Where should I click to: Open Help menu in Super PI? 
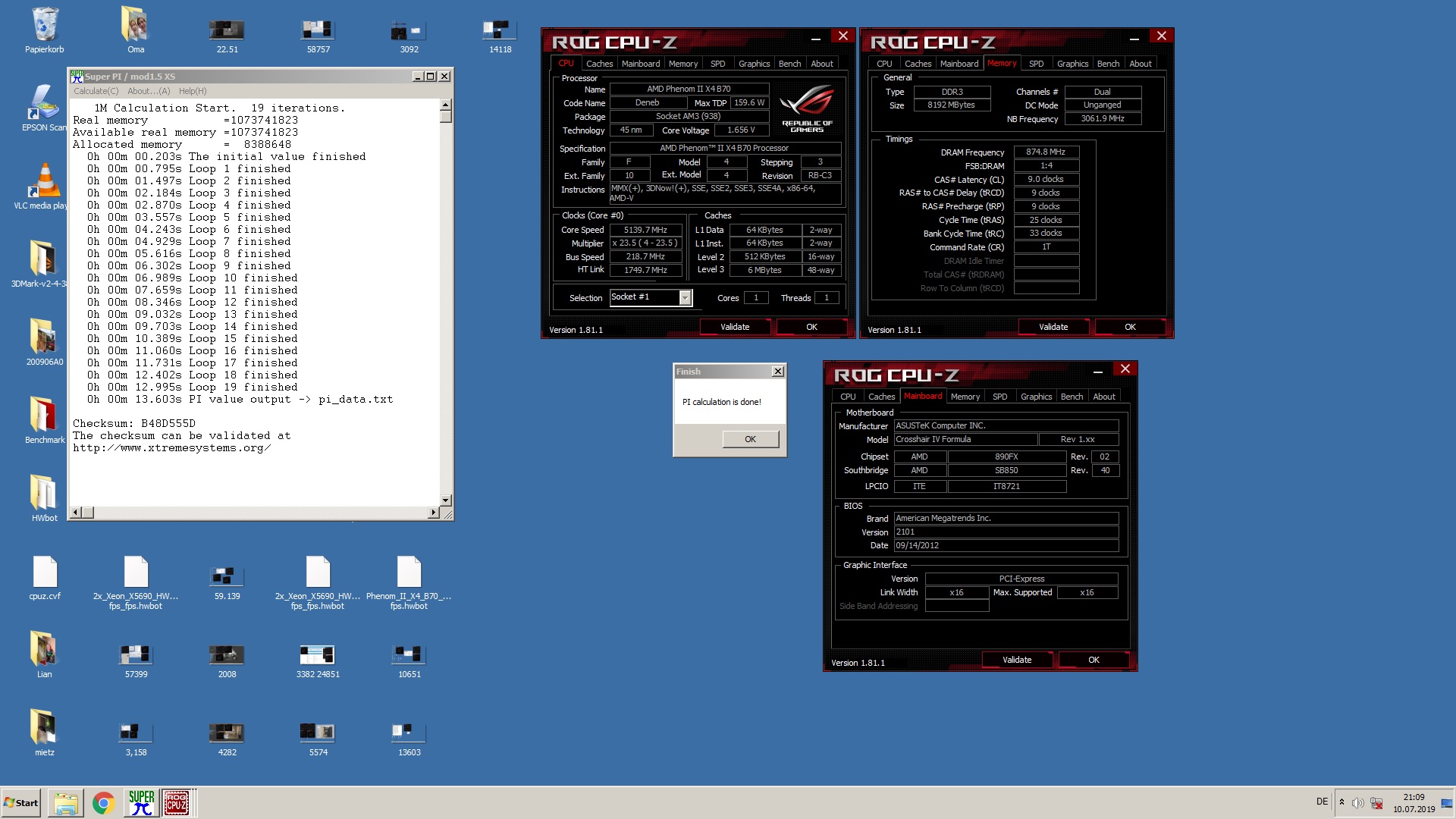click(x=193, y=91)
